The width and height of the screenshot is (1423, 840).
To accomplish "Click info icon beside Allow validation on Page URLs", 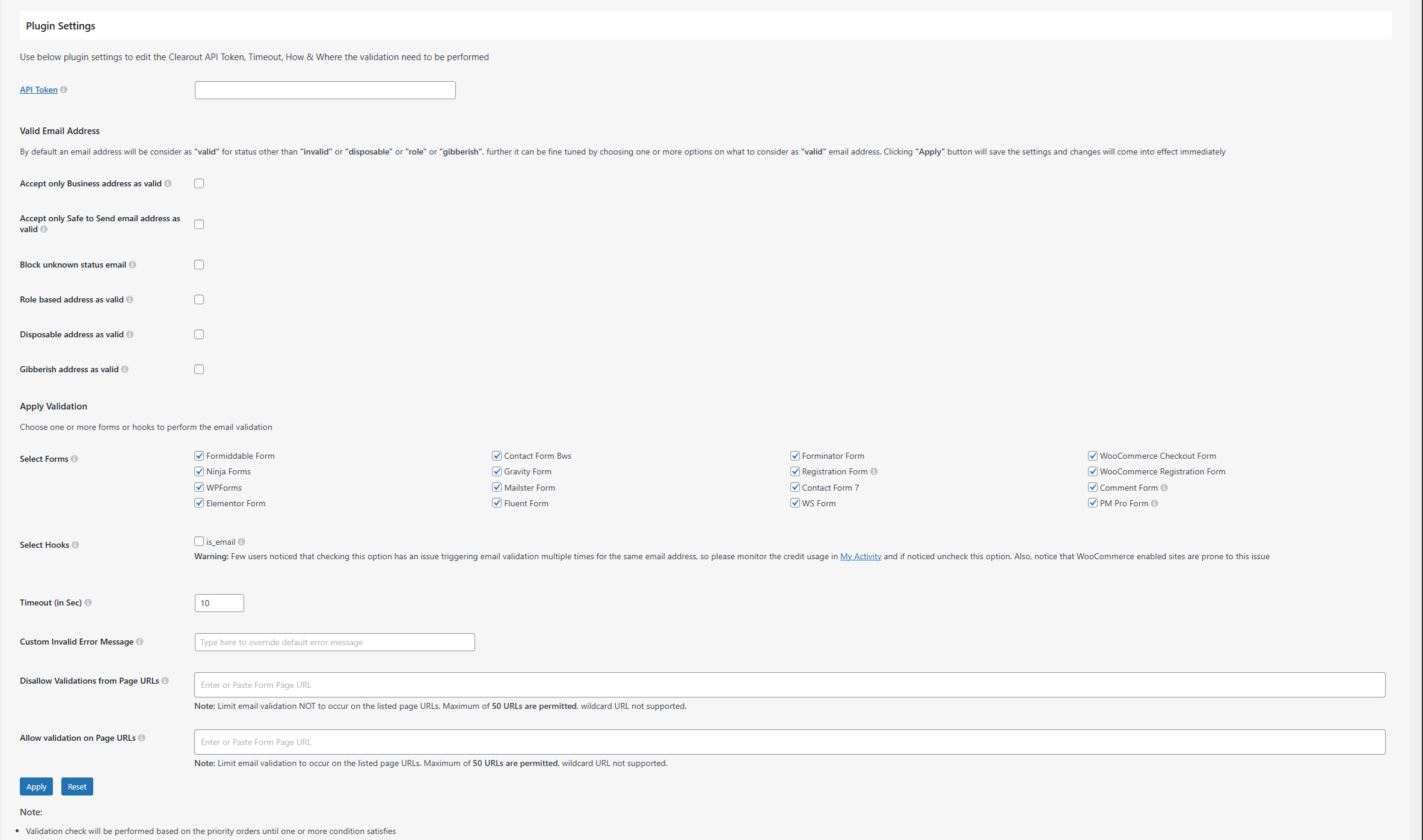I will coord(141,738).
